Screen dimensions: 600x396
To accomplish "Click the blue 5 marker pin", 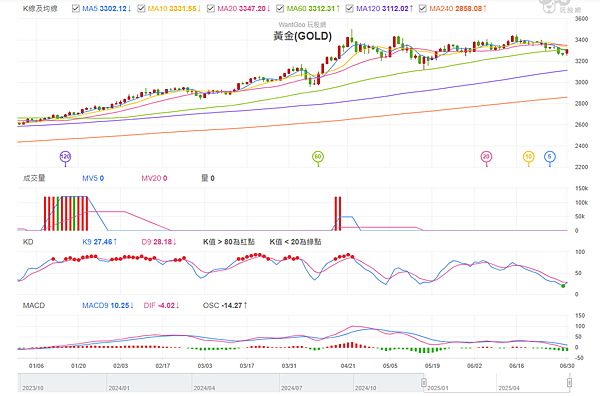I will coord(550,157).
